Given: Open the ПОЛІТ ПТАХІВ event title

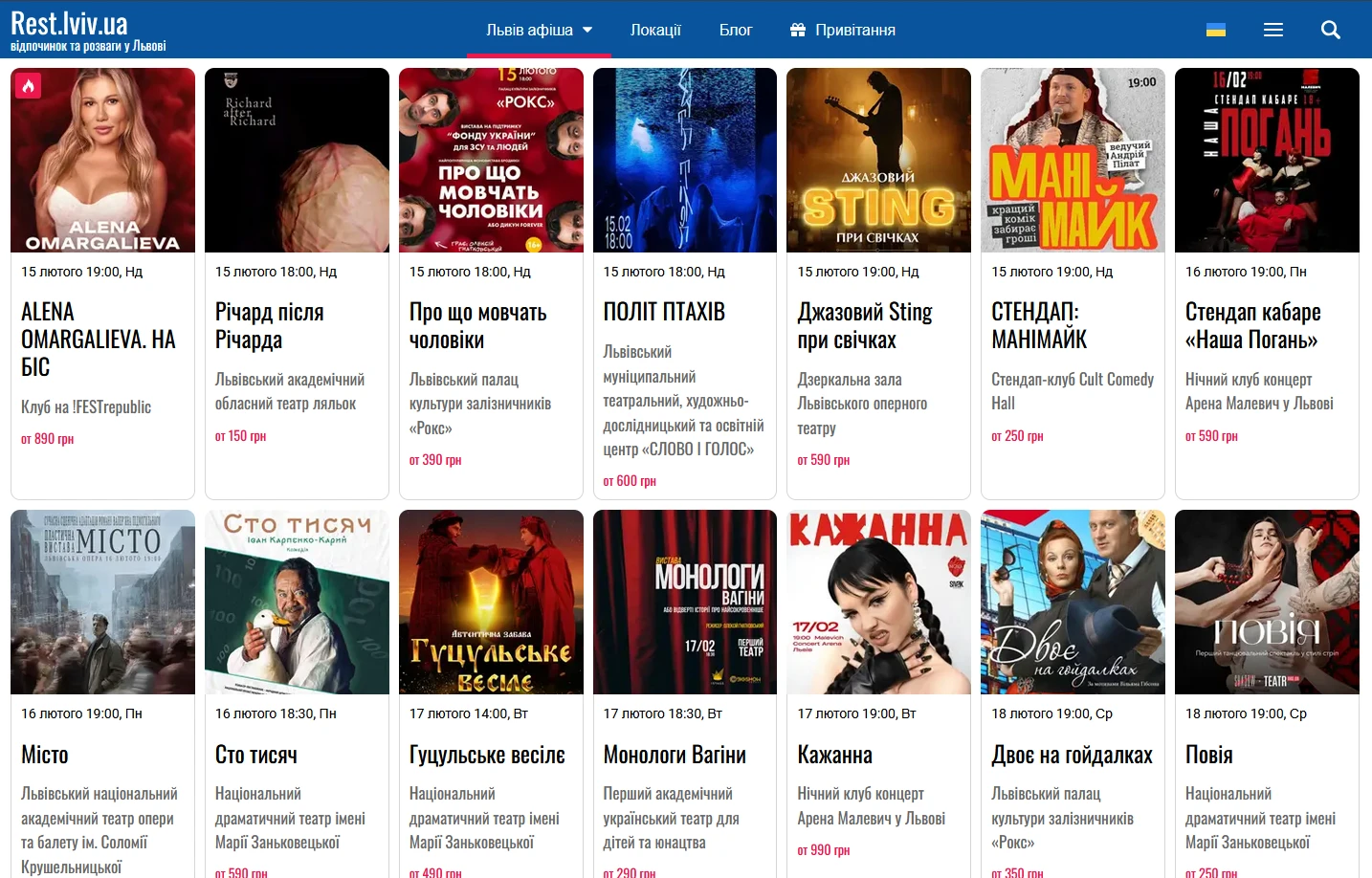Looking at the screenshot, I should [x=664, y=312].
